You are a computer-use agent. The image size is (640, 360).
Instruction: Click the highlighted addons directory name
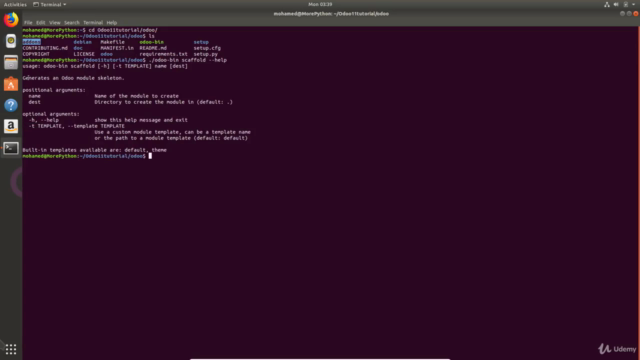pos(31,42)
